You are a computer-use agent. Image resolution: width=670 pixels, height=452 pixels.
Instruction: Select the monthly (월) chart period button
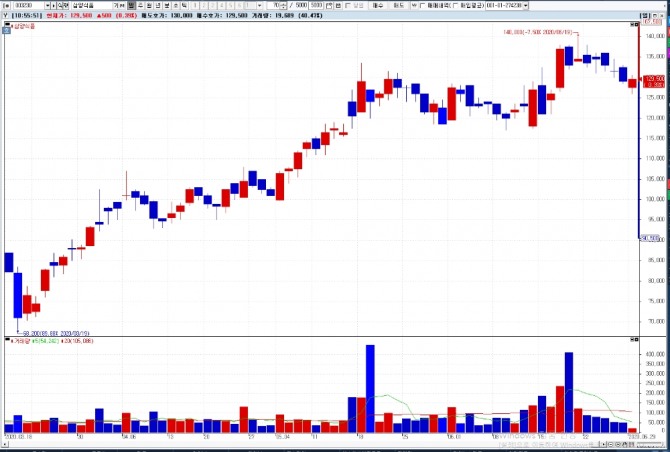[149, 6]
